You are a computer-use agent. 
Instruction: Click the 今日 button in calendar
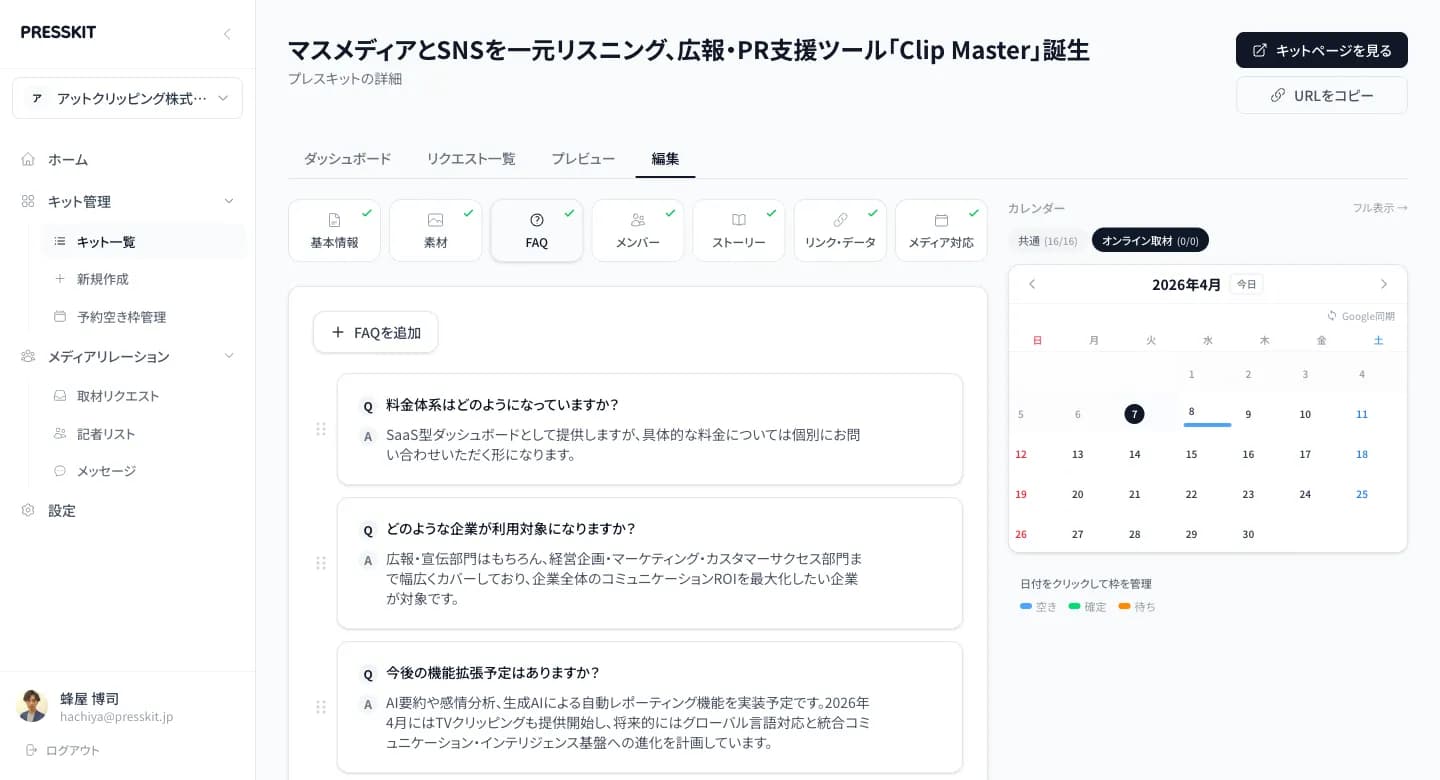point(1246,284)
